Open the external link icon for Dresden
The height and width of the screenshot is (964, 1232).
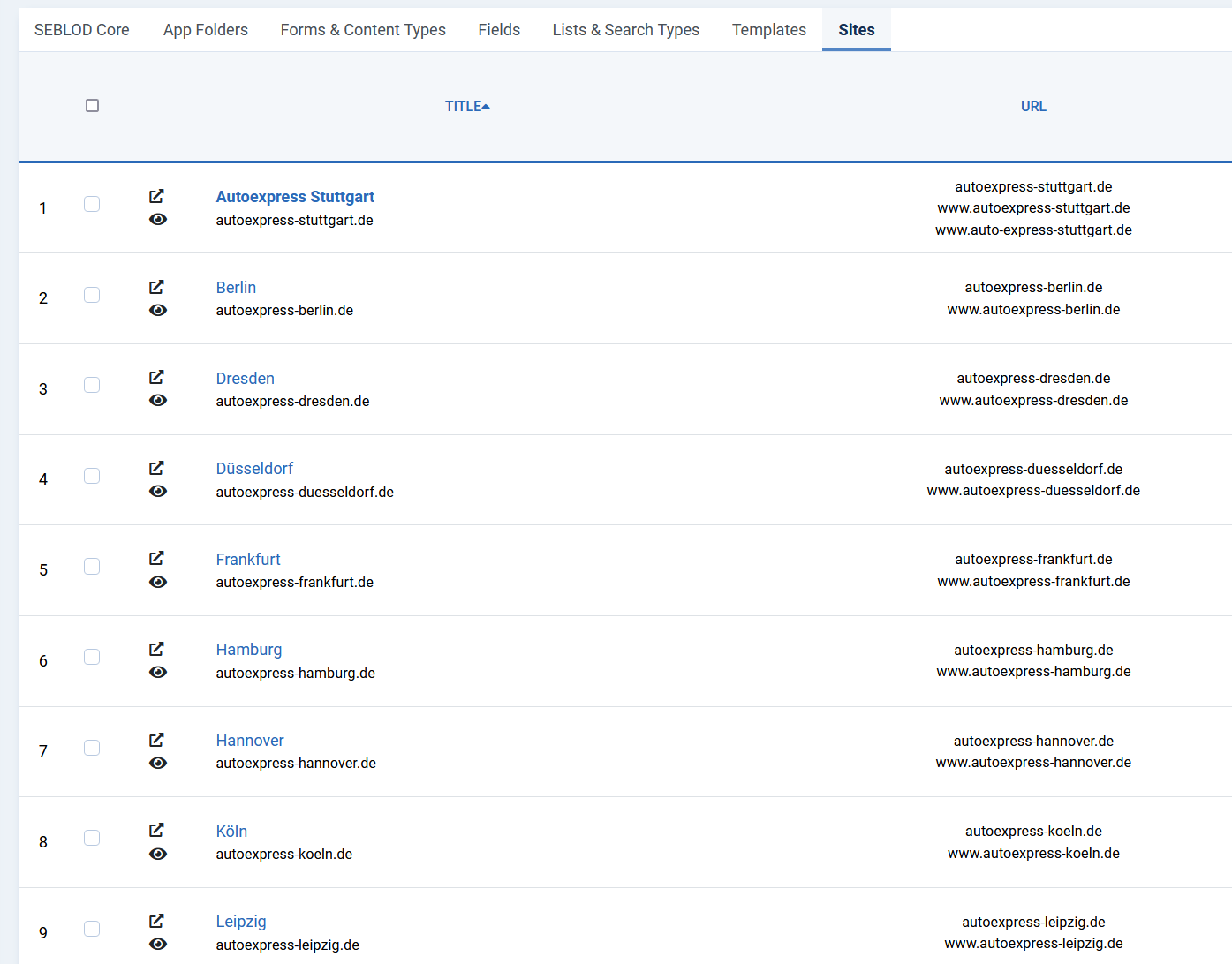coord(156,377)
